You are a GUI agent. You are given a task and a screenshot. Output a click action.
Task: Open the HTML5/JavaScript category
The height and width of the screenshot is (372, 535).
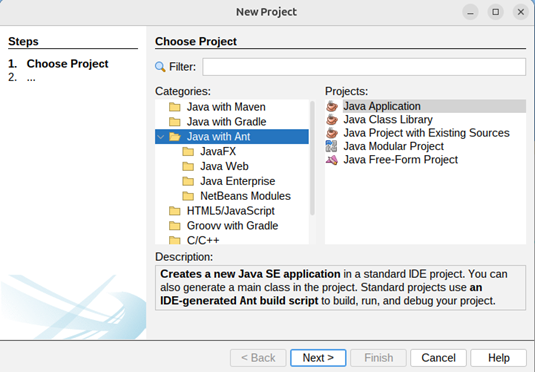click(x=230, y=211)
